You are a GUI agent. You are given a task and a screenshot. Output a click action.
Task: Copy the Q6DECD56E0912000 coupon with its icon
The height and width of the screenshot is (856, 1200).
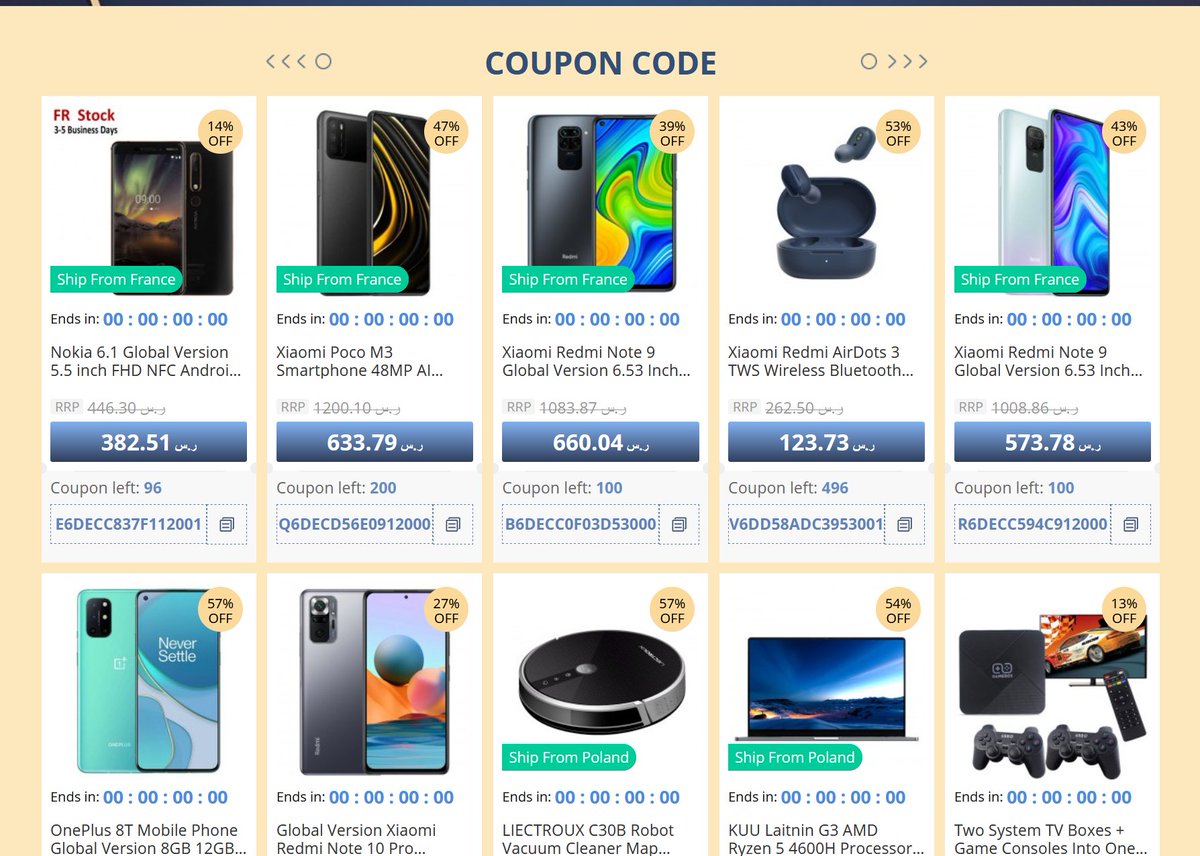(x=453, y=524)
